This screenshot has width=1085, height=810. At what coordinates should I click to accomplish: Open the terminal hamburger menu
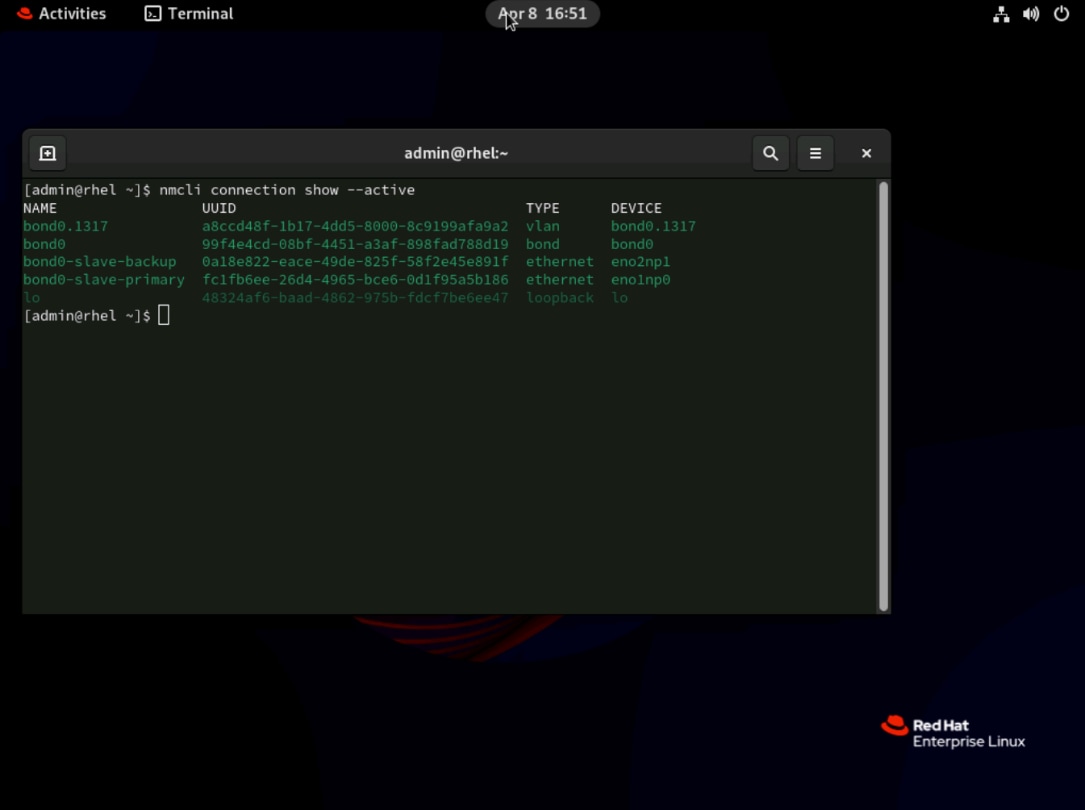tap(815, 153)
